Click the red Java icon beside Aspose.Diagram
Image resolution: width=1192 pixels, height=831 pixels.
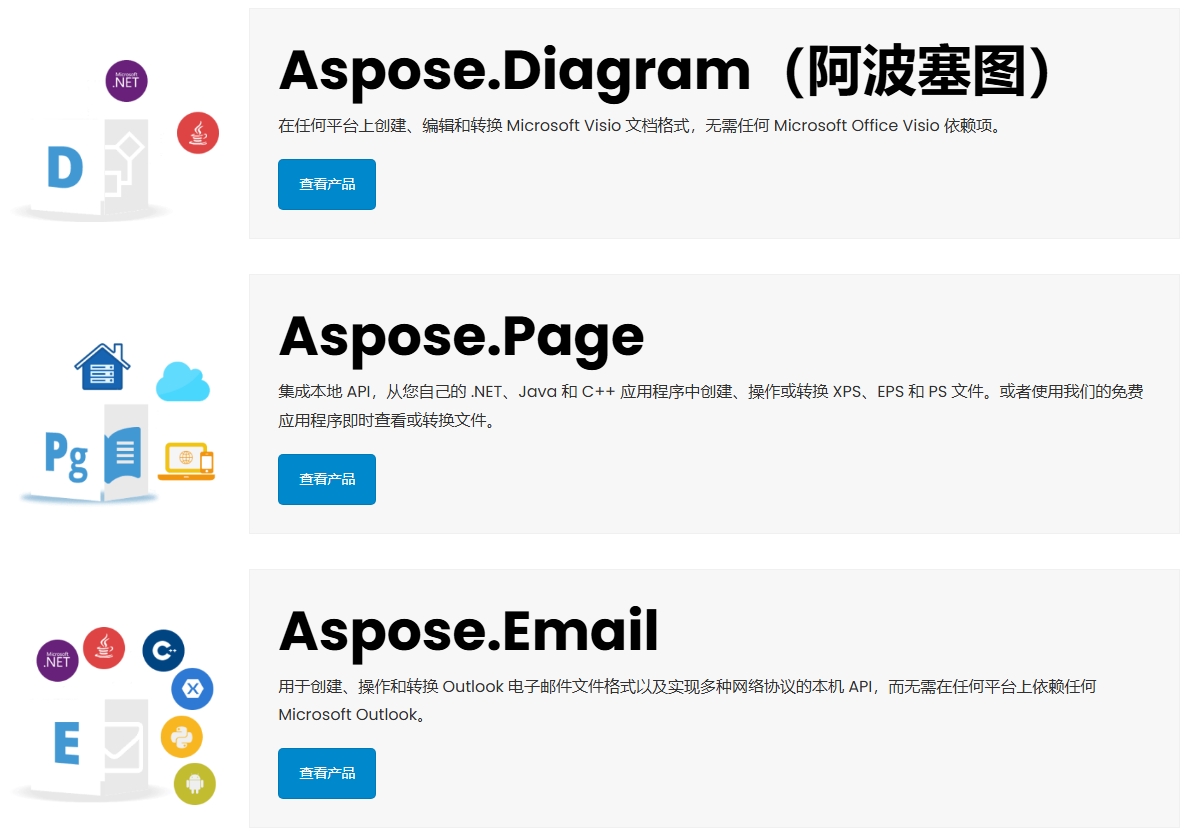pos(198,132)
